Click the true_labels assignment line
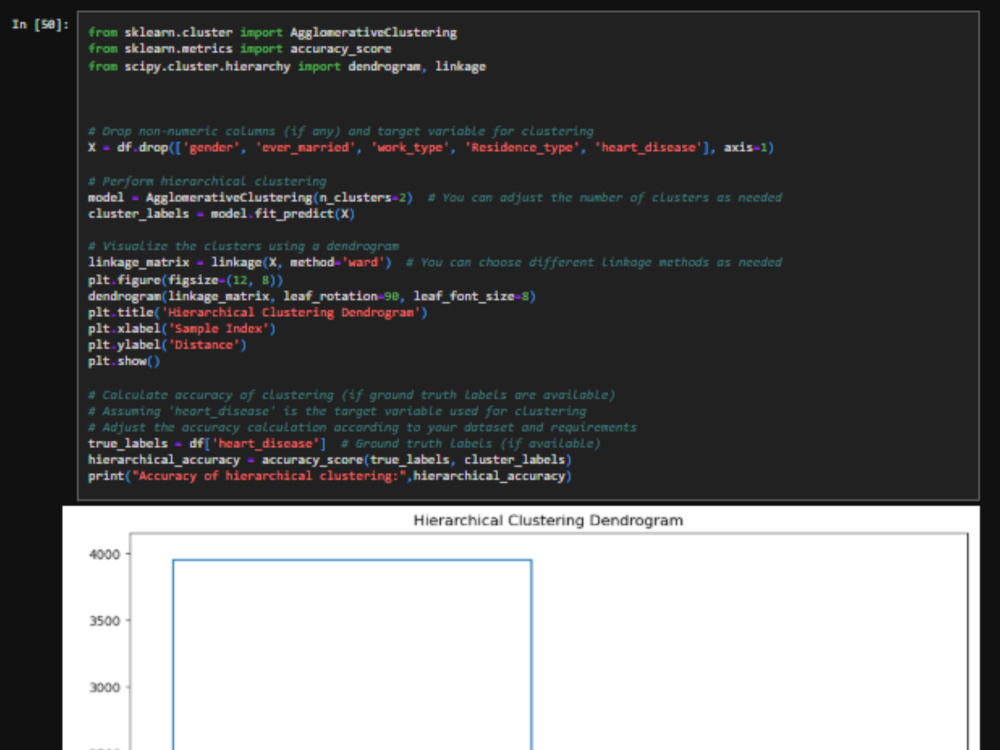The image size is (1000, 750). [x=344, y=443]
